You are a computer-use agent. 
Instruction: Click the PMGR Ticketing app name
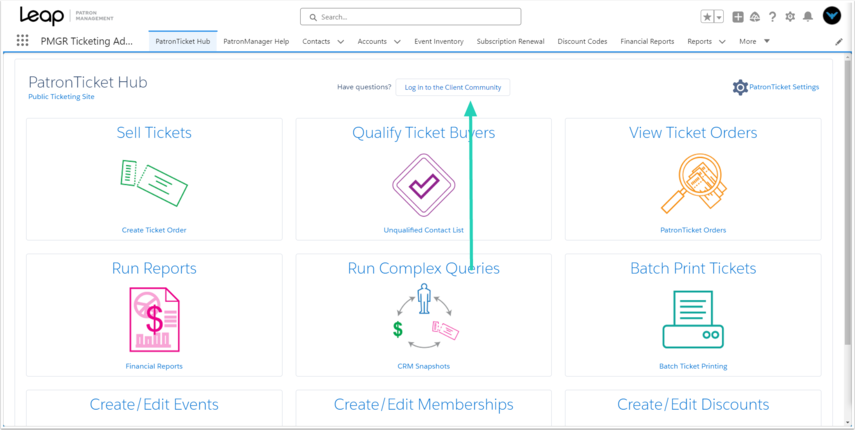pos(87,41)
